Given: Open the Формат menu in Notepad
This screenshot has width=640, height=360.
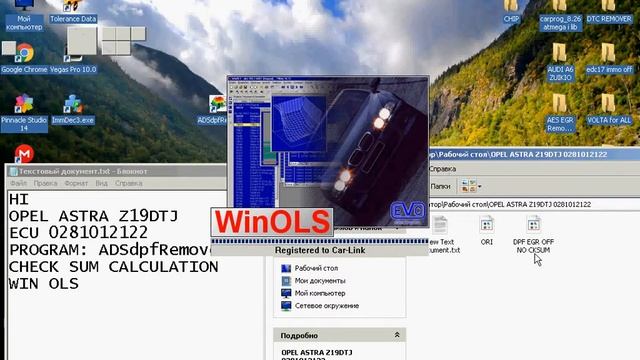Looking at the screenshot, I should click(x=76, y=183).
